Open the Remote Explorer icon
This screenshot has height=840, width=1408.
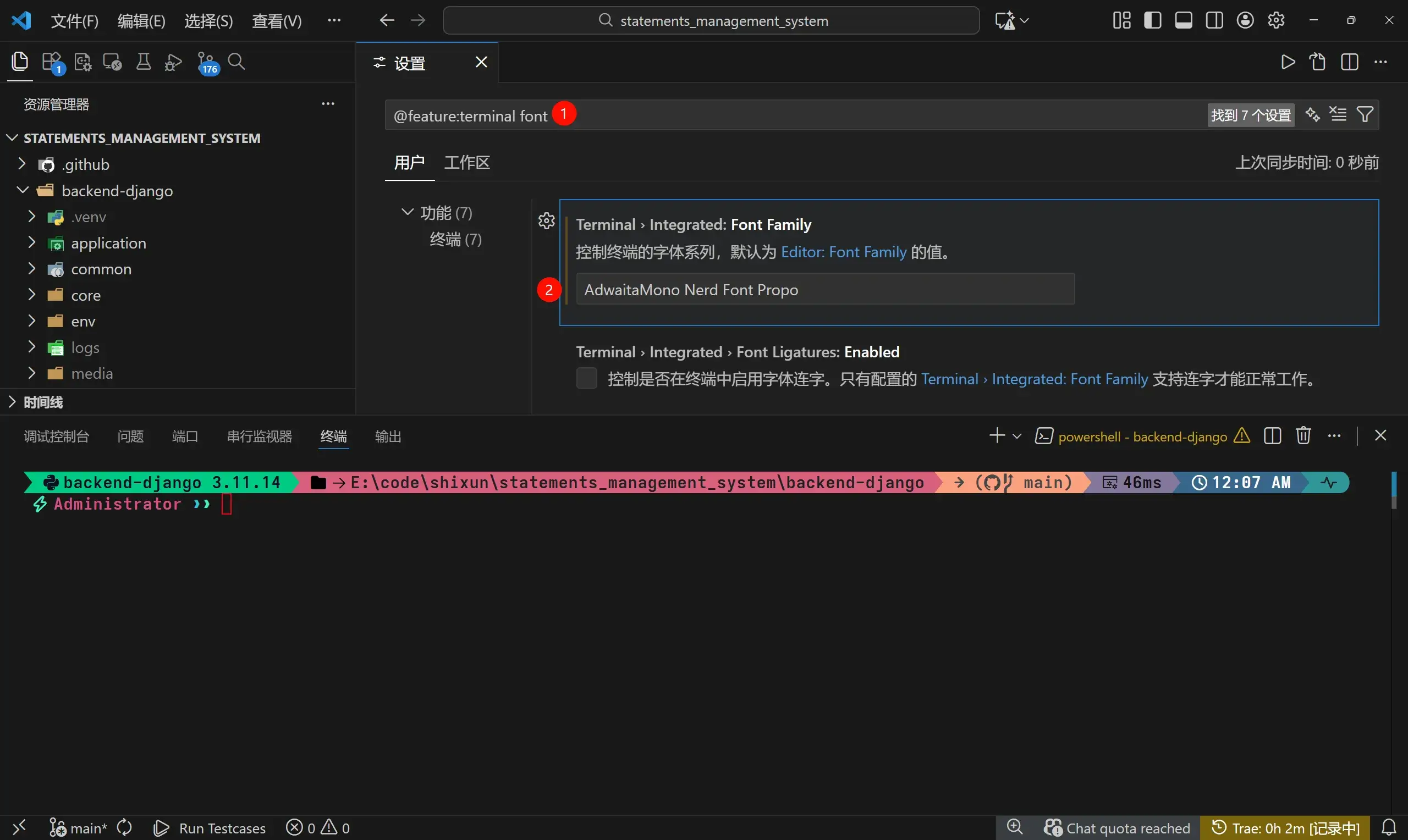pyautogui.click(x=112, y=62)
